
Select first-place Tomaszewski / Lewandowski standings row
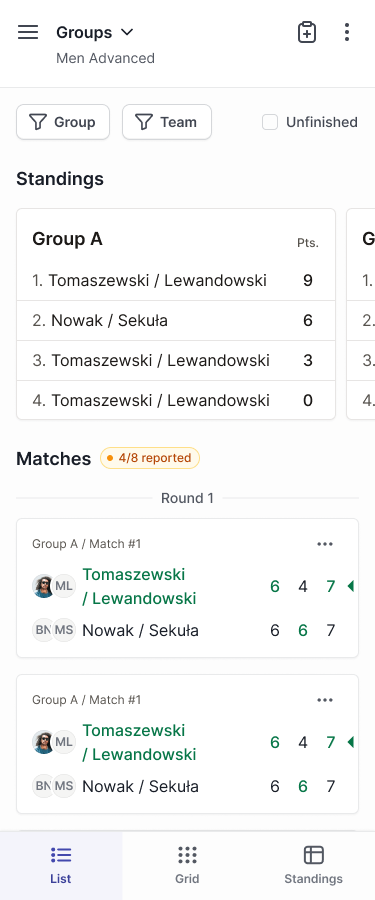(x=176, y=281)
